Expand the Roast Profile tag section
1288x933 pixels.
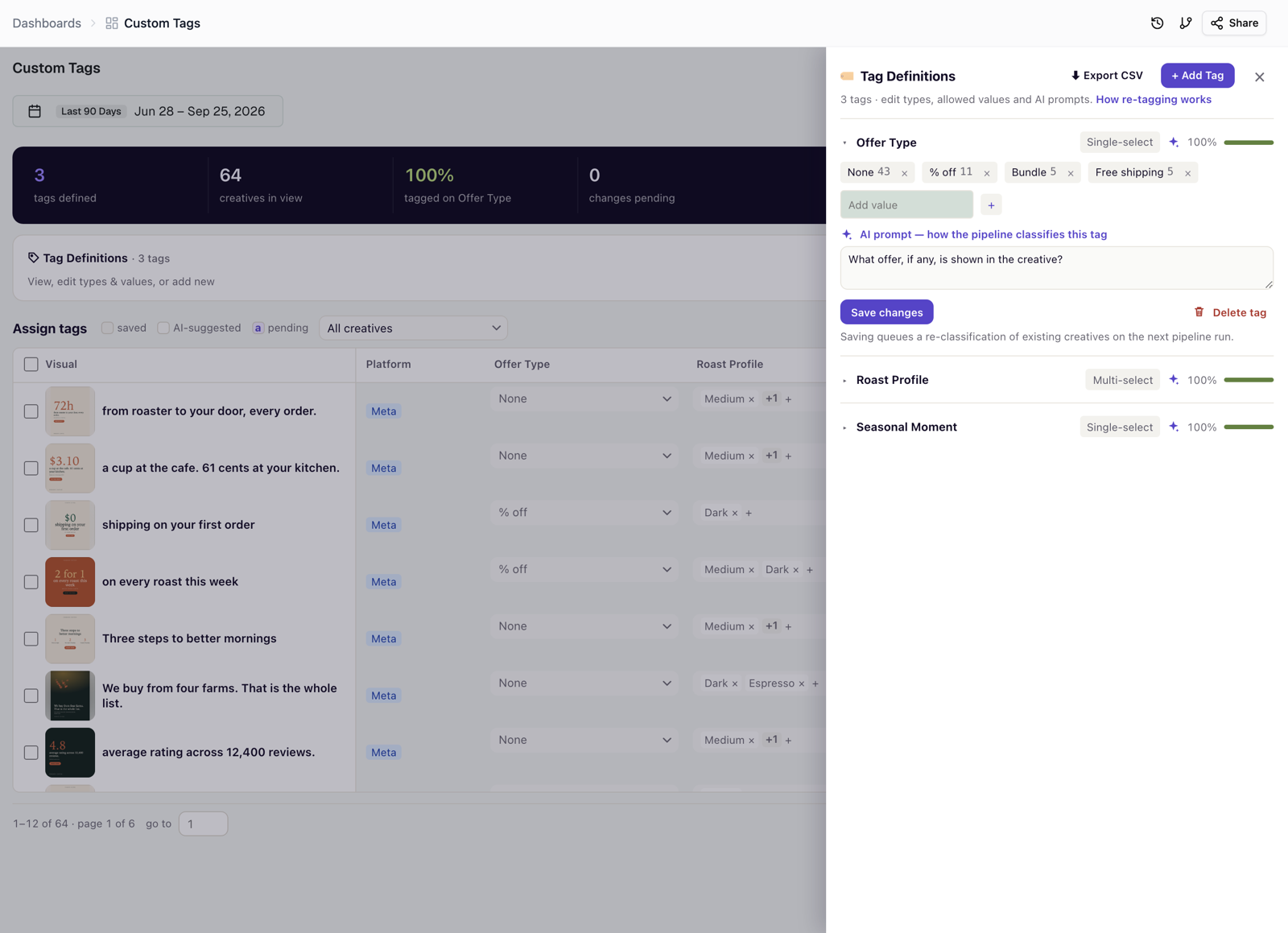844,381
